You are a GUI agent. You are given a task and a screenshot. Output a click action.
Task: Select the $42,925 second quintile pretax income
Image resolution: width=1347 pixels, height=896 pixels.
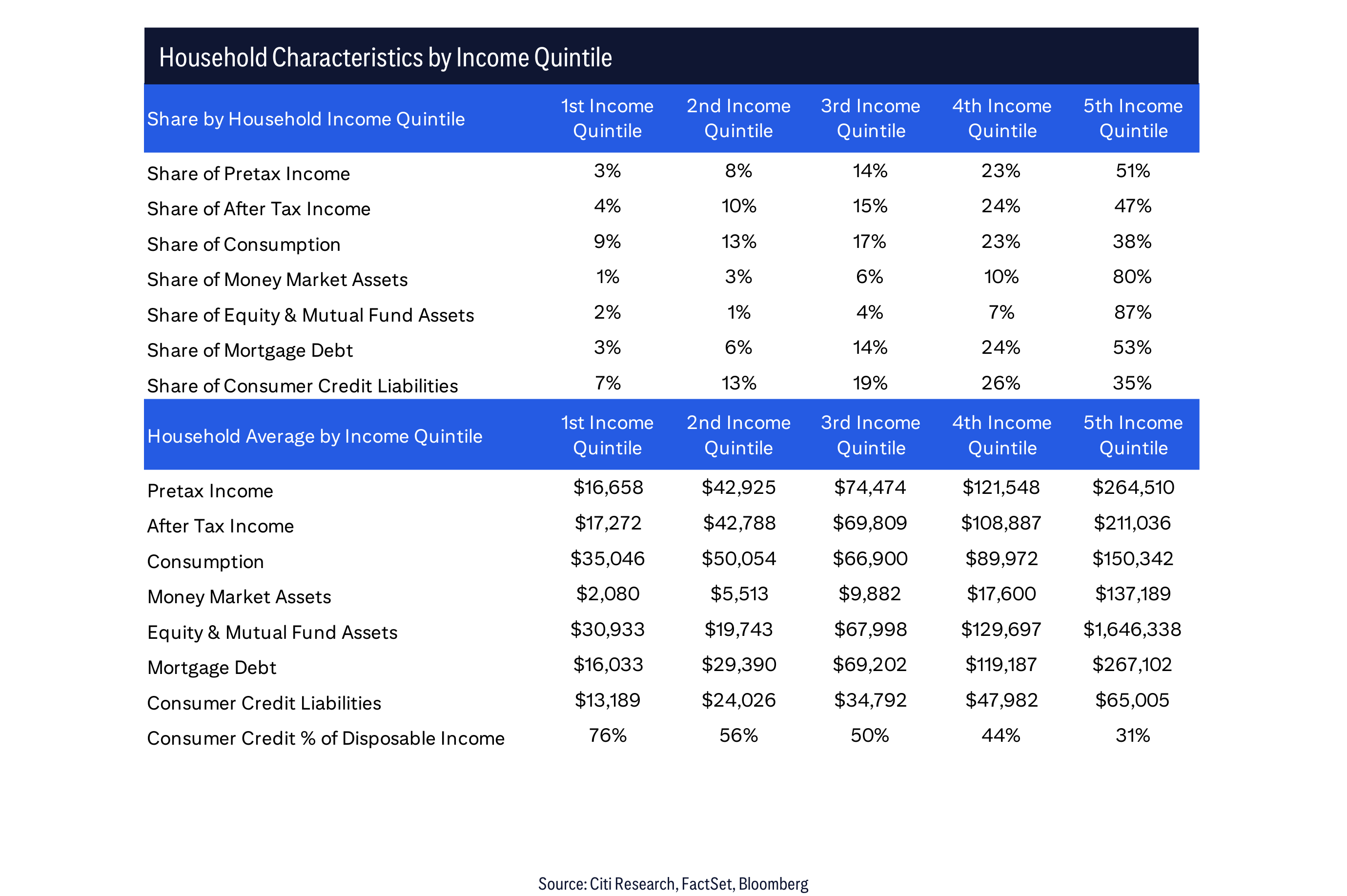point(738,488)
